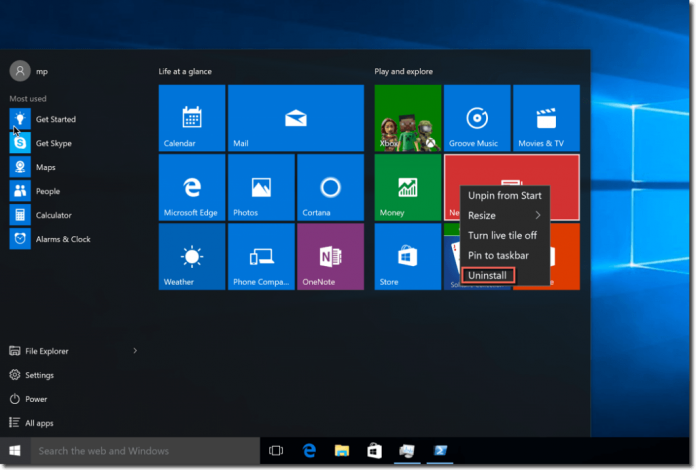Open the Store from the taskbar
The image size is (696, 470).
coord(375,451)
